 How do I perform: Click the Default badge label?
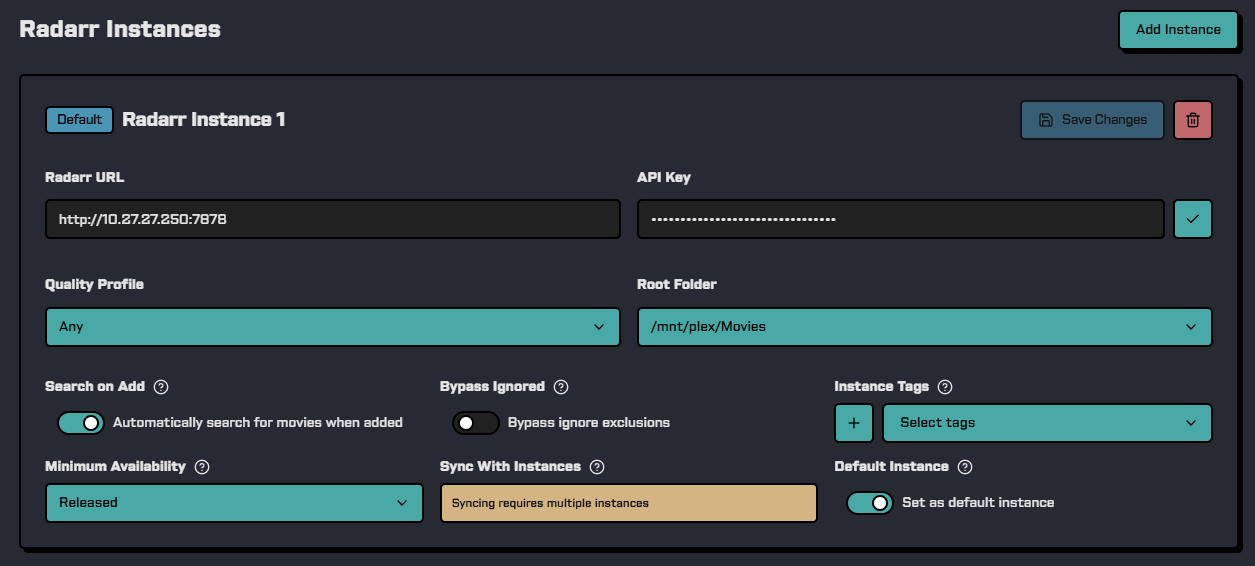79,120
